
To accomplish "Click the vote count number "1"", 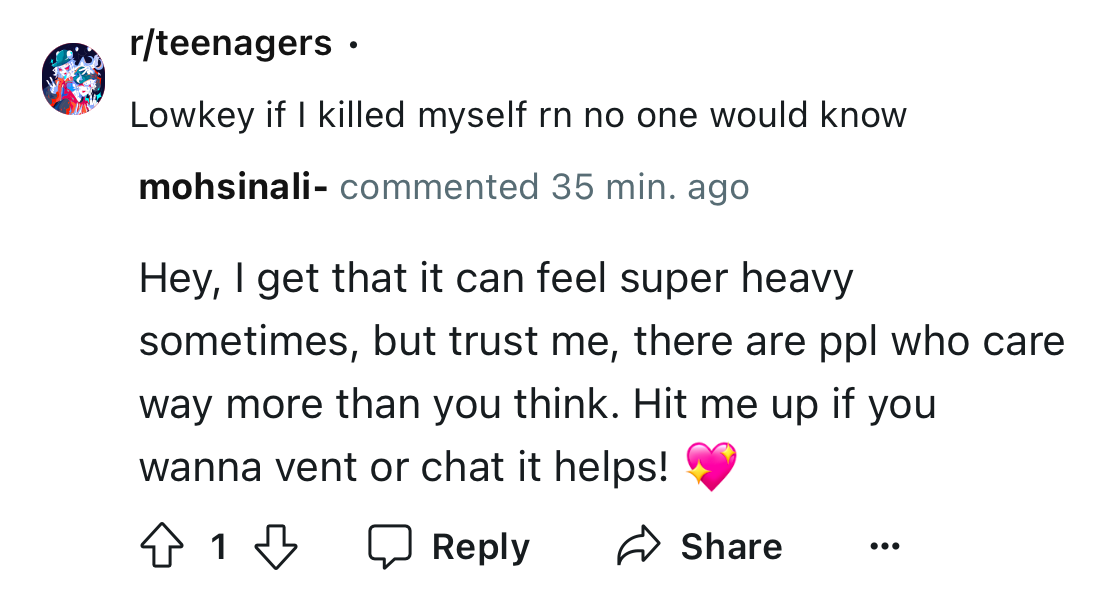I will [219, 547].
